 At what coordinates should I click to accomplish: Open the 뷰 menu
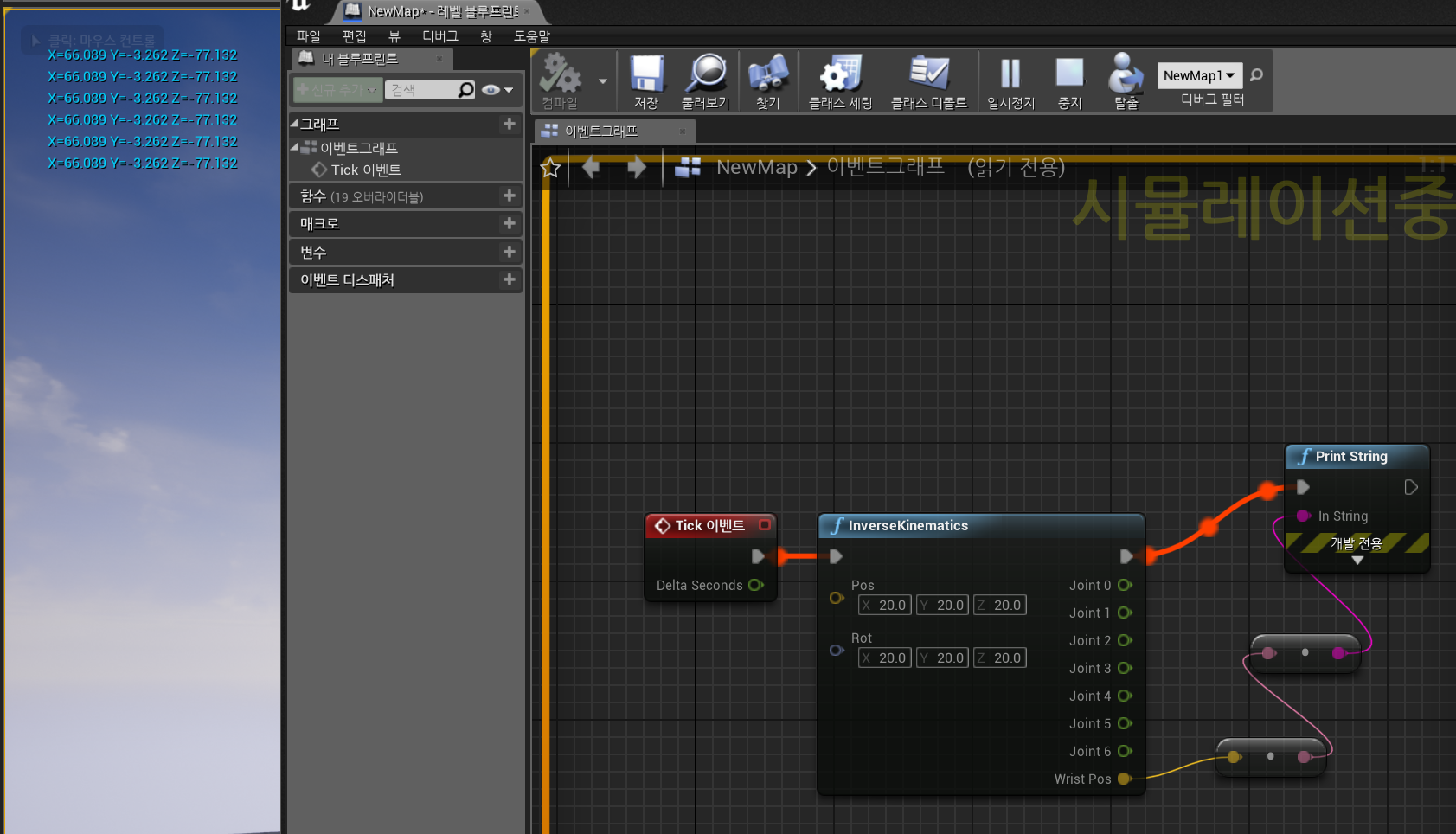click(394, 36)
